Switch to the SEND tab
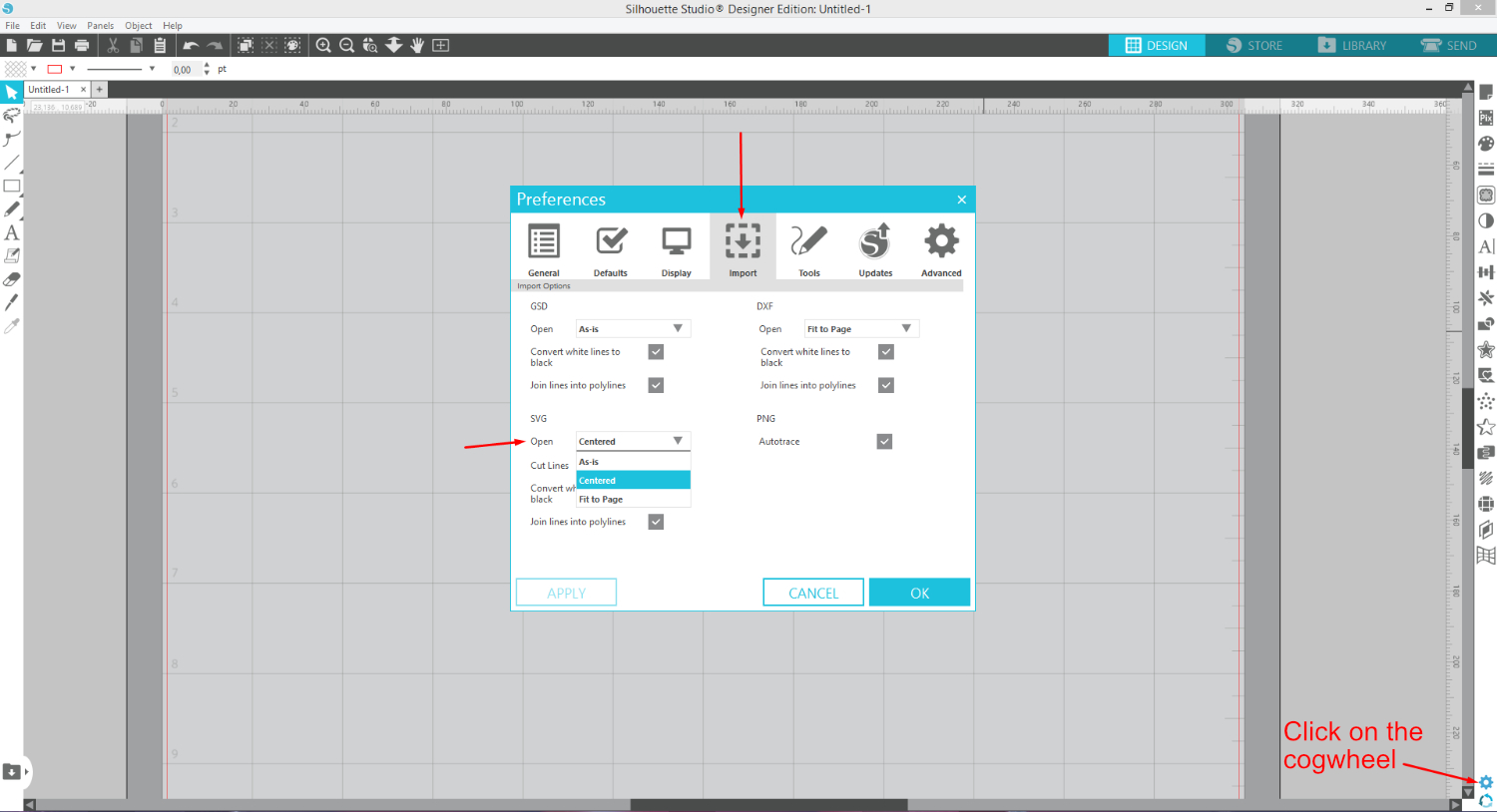This screenshot has width=1497, height=812. click(x=1449, y=45)
